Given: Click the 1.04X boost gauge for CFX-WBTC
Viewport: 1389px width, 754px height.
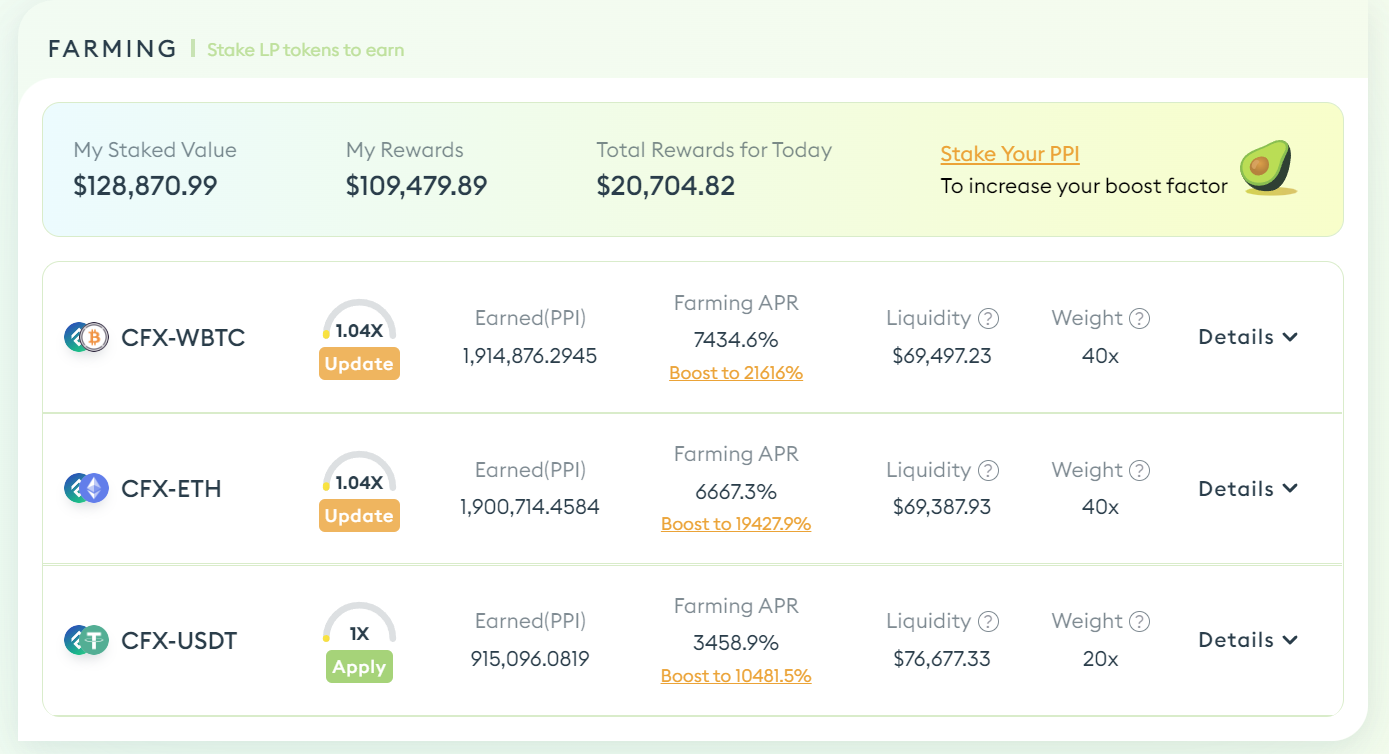Looking at the screenshot, I should [359, 322].
